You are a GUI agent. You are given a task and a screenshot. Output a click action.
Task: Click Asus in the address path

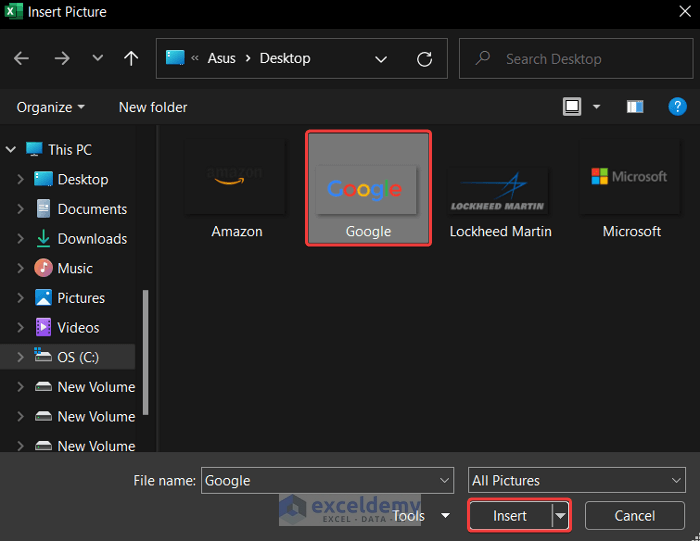221,58
